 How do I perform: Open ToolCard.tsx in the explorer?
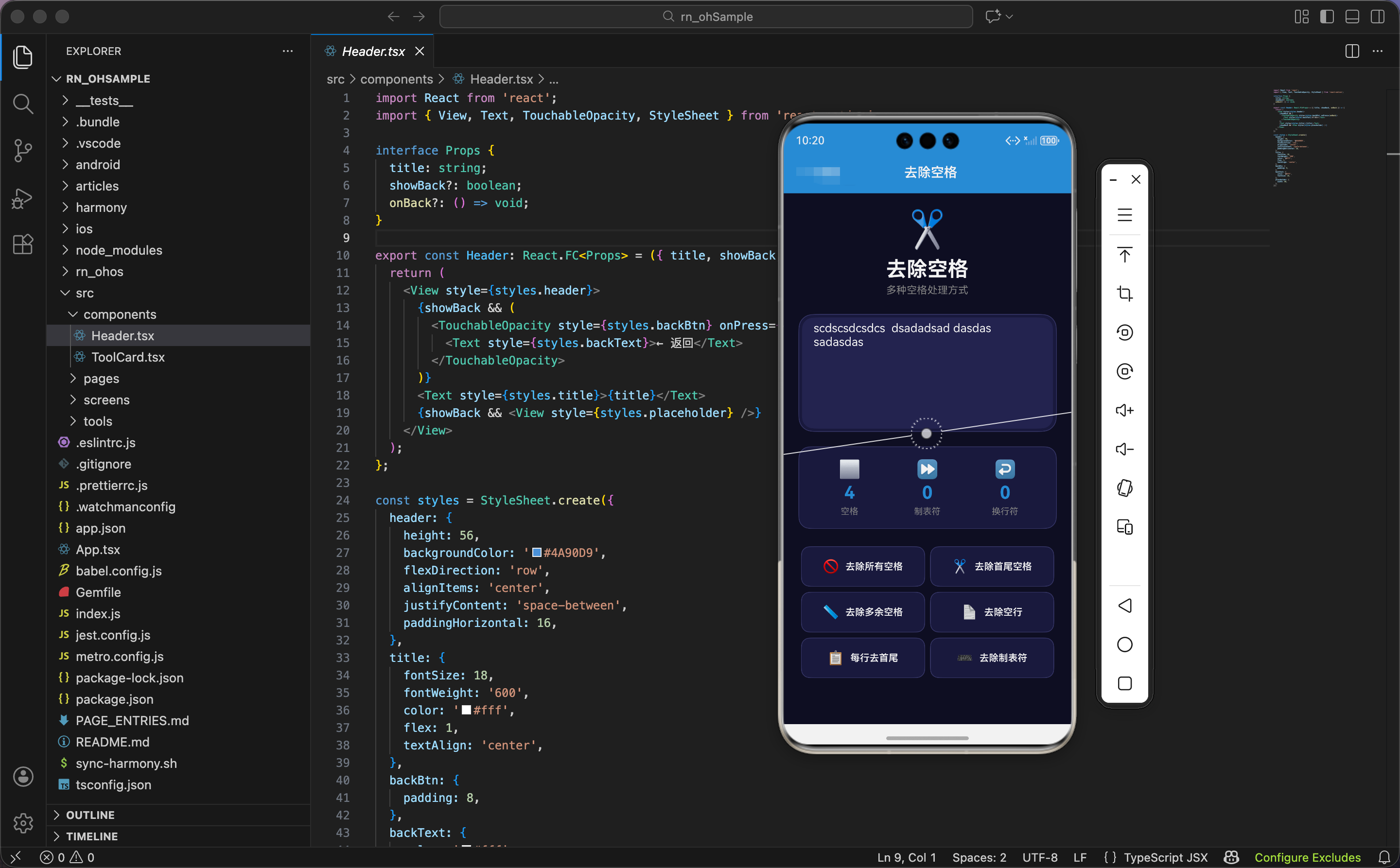127,357
